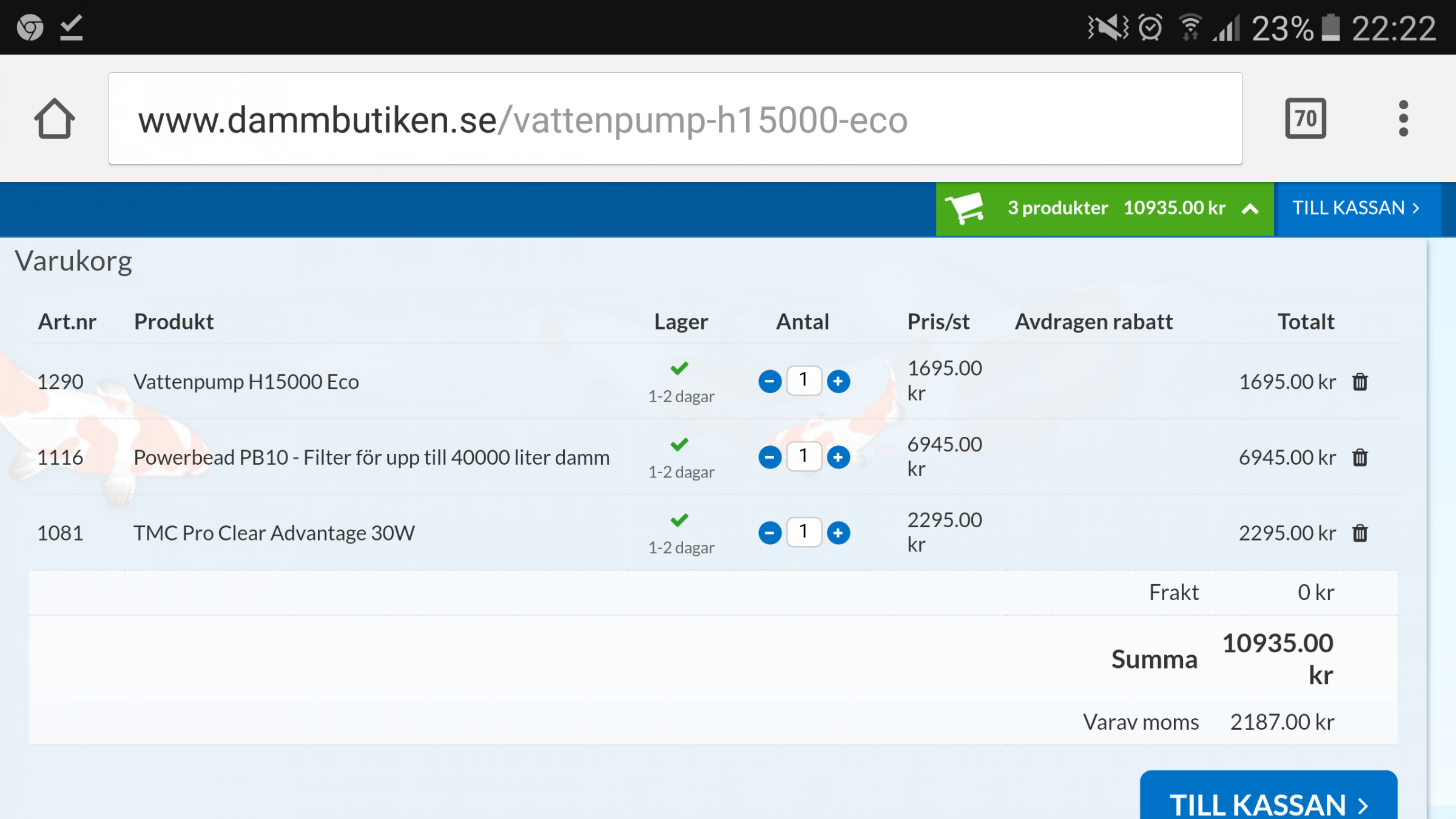Tap the alarm clock status icon

pos(1150,27)
